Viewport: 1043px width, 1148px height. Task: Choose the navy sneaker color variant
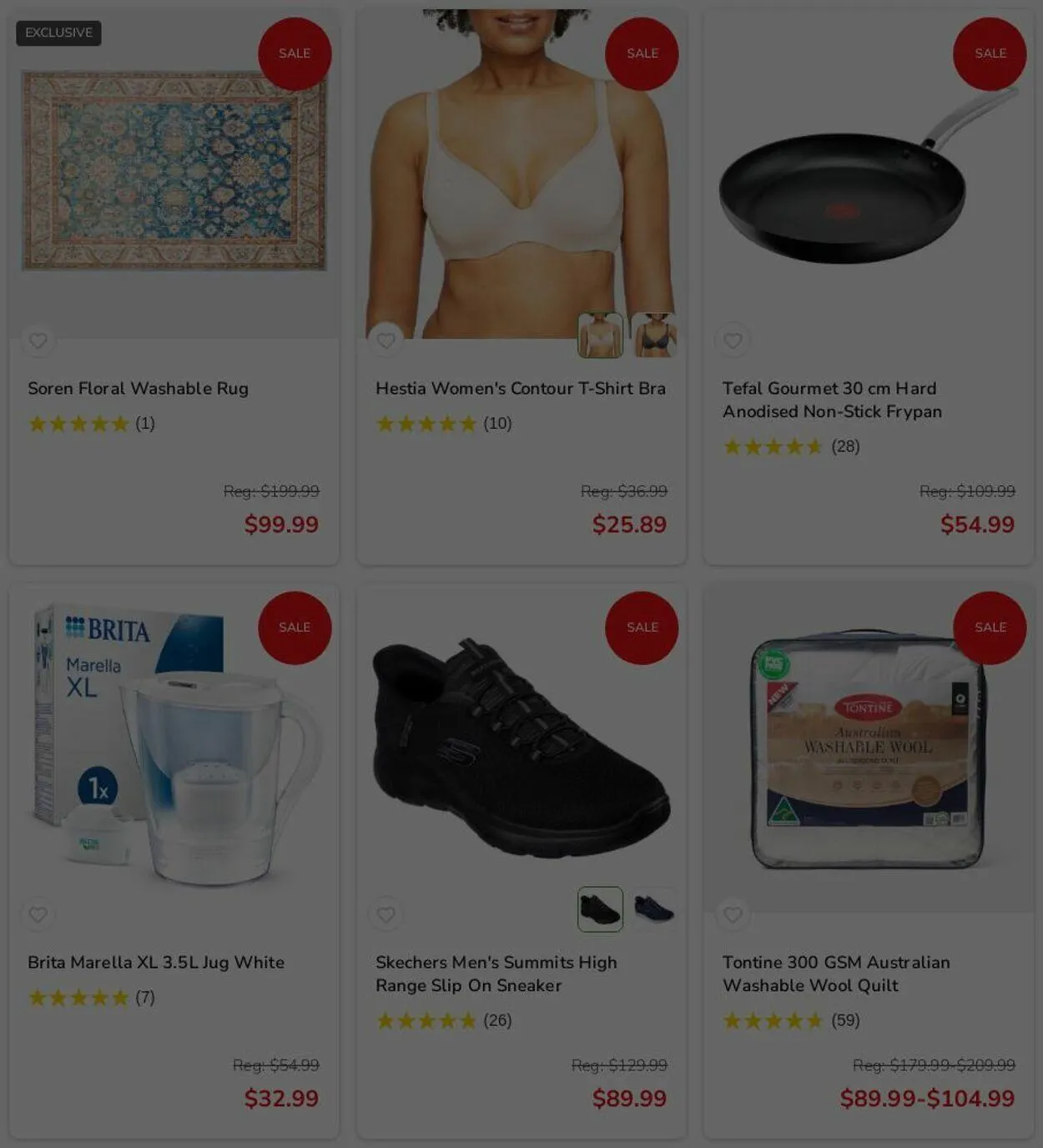click(653, 909)
